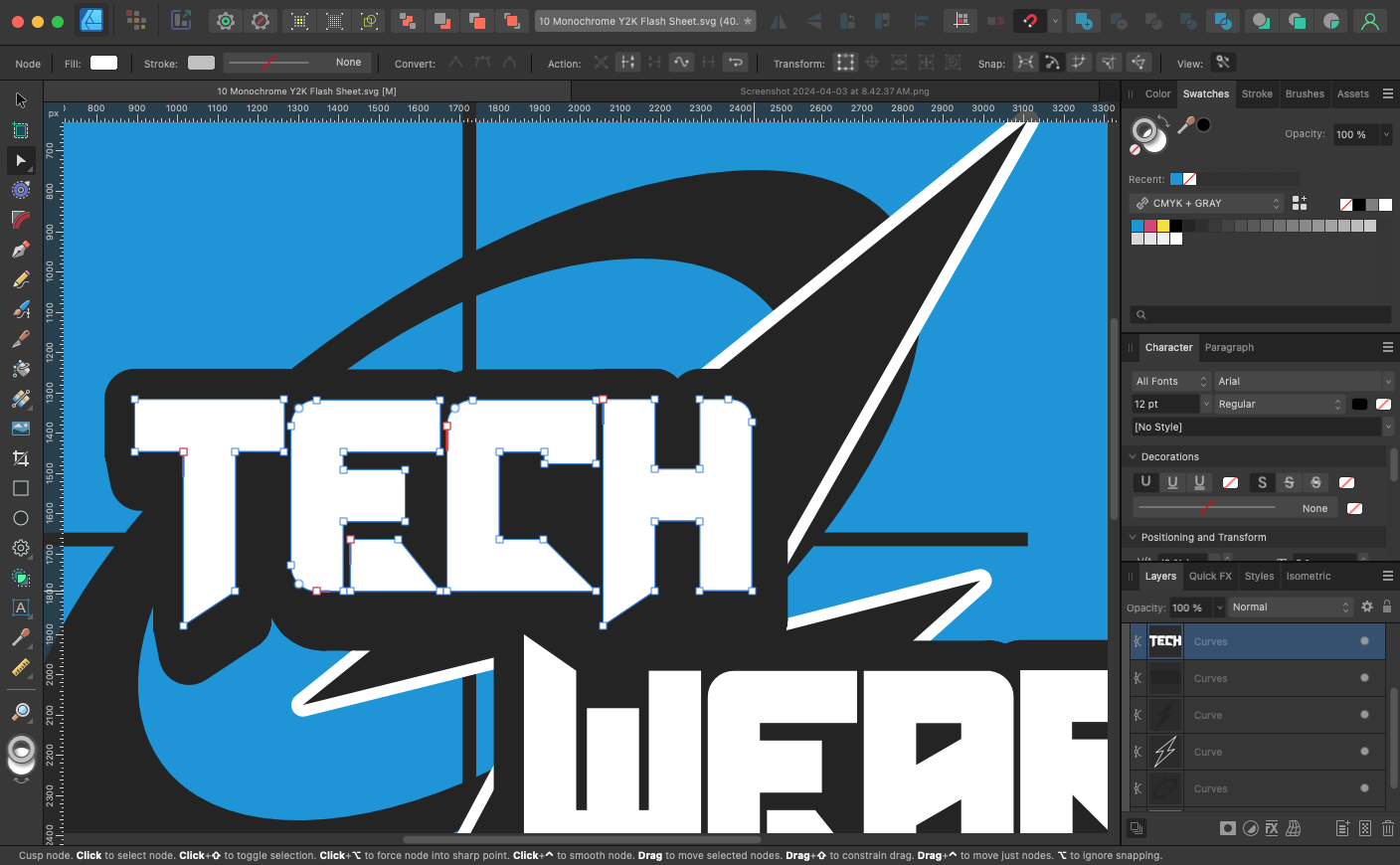
Task: Click the swatches search field
Action: (x=1261, y=314)
